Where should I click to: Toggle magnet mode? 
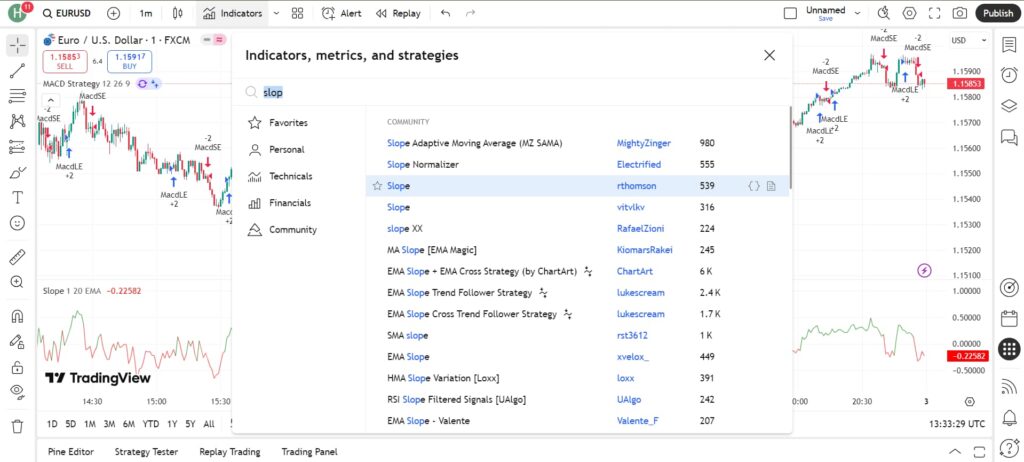18,317
